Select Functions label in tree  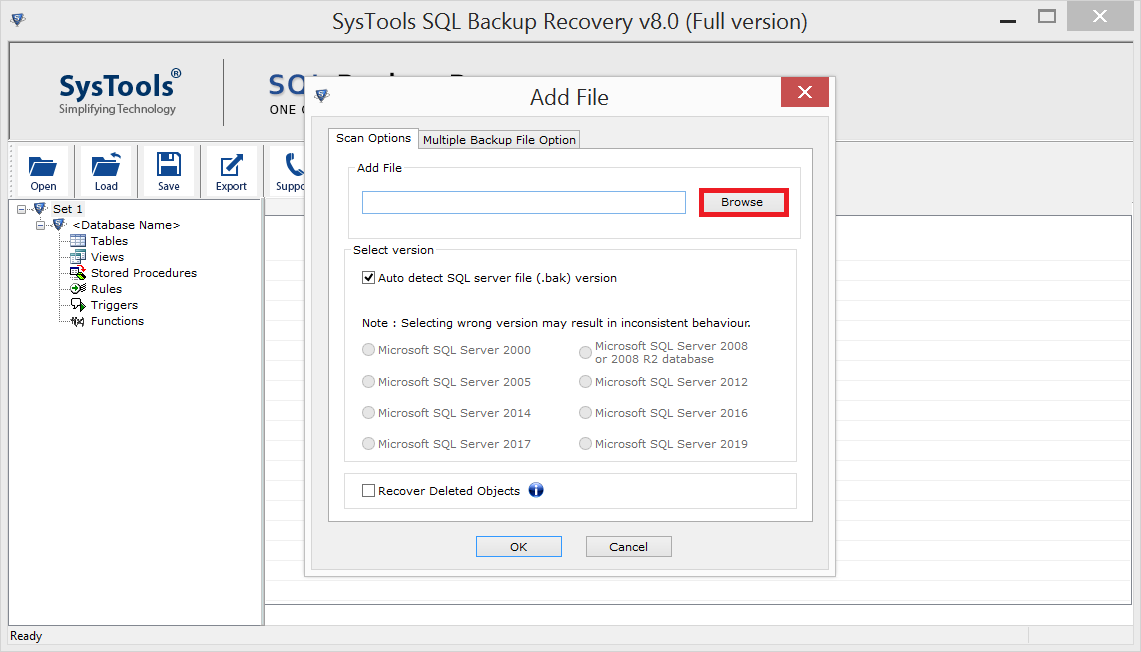coord(117,321)
